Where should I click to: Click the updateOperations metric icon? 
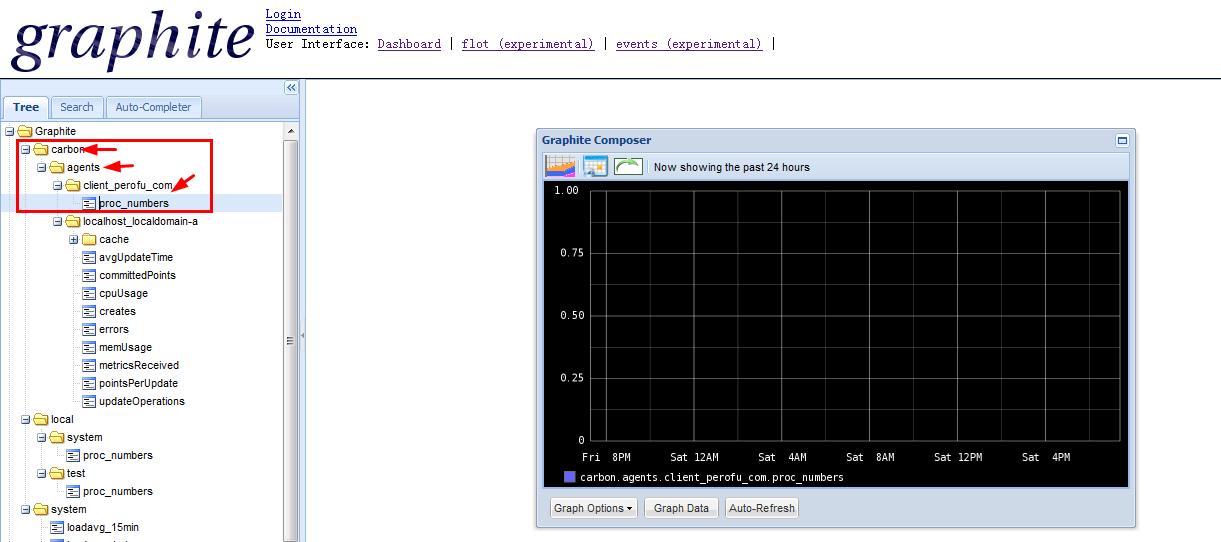click(x=90, y=401)
